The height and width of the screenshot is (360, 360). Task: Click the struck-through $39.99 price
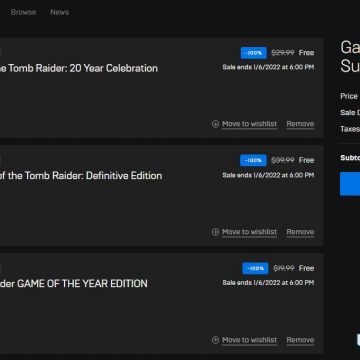pyautogui.click(x=283, y=160)
